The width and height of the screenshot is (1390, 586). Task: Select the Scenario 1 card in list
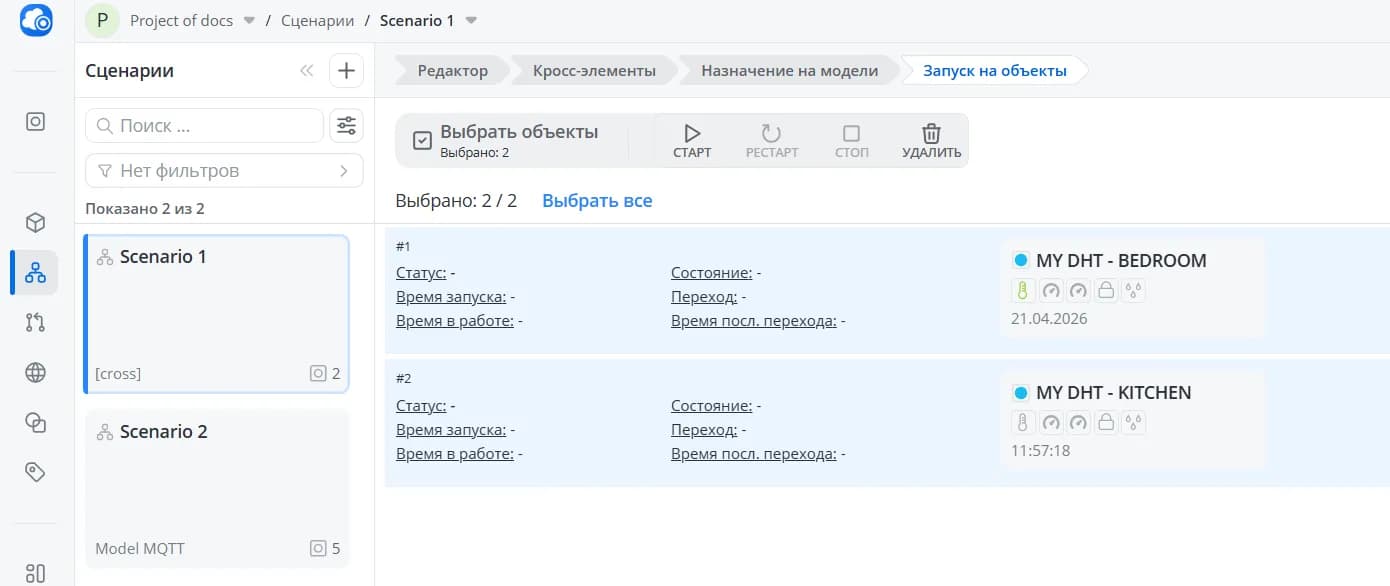tap(217, 314)
